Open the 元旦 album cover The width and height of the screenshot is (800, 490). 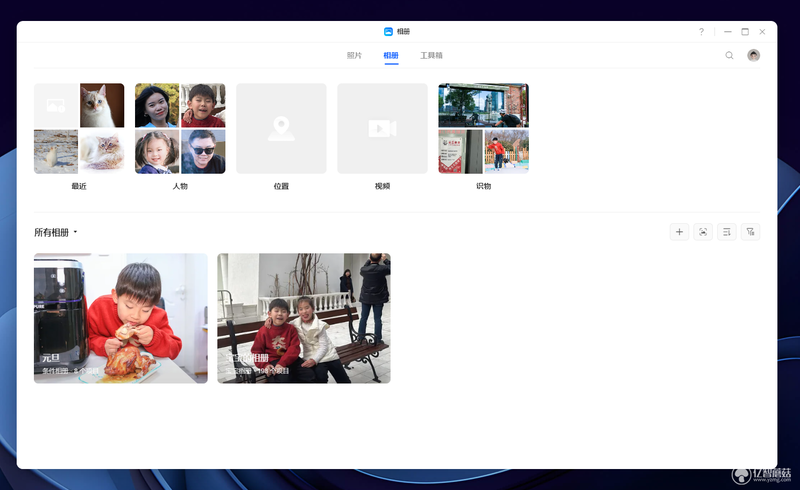point(121,318)
